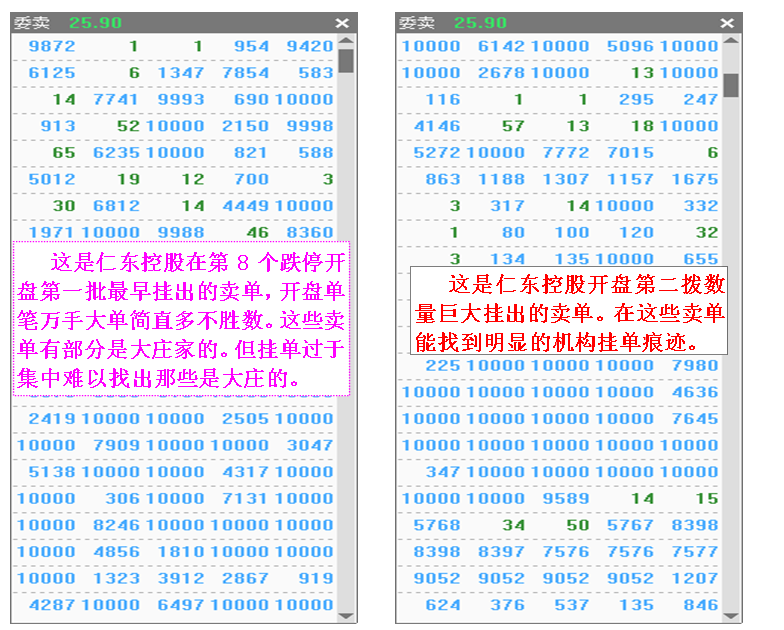Pick the order cell reading 6125
Image resolution: width=784 pixels, height=630 pixels.
(52, 73)
